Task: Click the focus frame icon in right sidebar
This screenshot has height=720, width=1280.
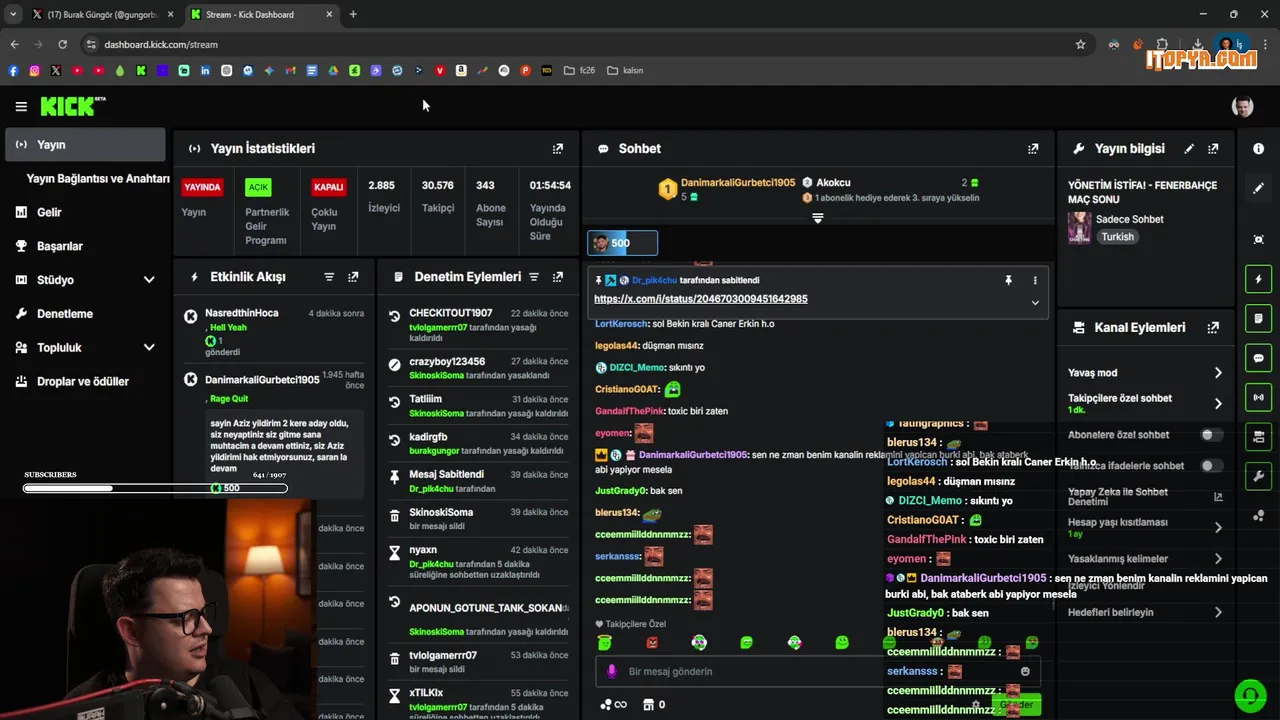Action: pos(1259,239)
